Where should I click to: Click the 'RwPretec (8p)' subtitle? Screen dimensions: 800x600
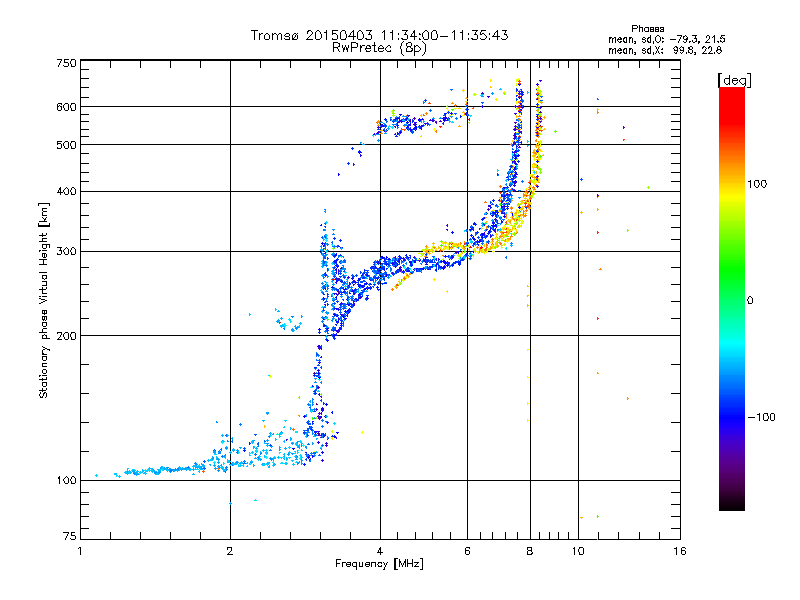coord(380,48)
